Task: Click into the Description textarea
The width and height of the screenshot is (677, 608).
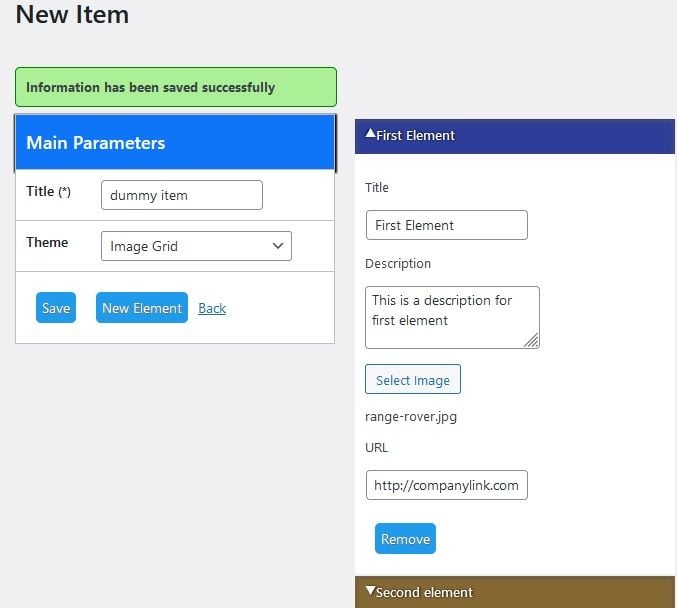Action: point(452,317)
